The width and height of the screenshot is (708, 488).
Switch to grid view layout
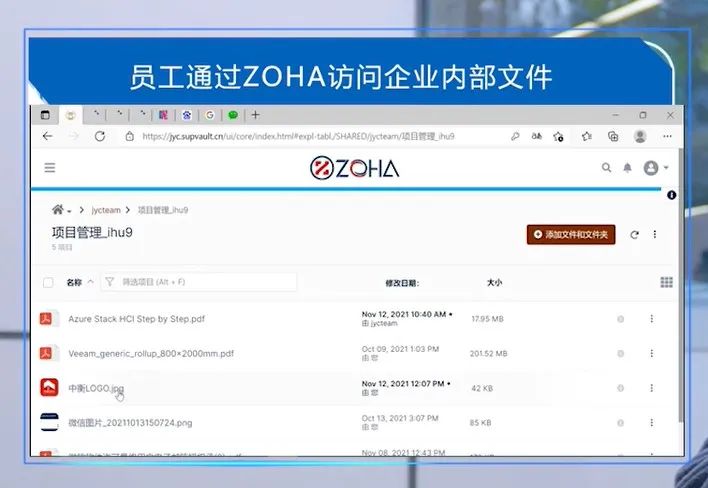[x=666, y=283]
